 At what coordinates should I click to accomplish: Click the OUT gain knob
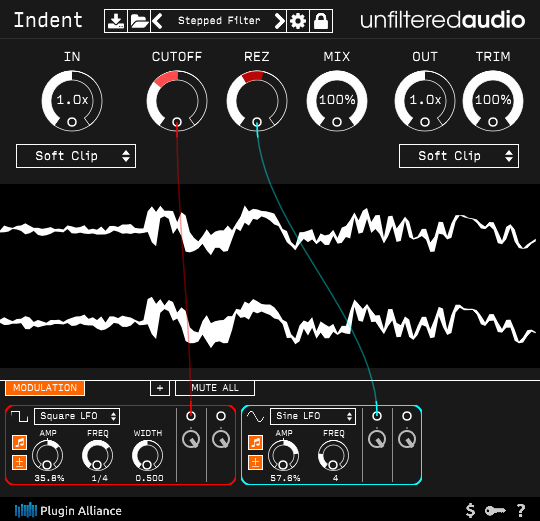tap(425, 101)
